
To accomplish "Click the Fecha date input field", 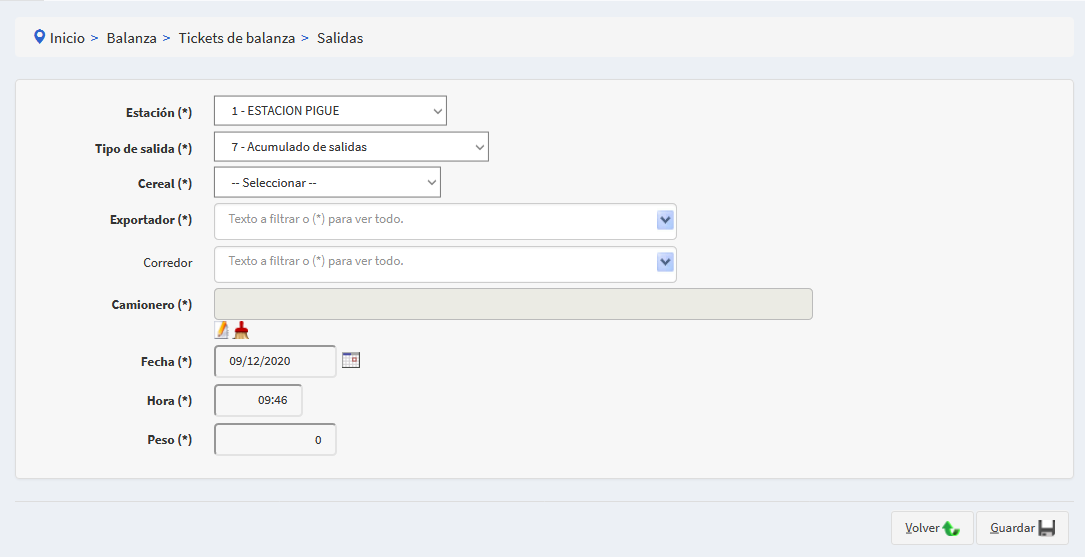I will [x=275, y=361].
